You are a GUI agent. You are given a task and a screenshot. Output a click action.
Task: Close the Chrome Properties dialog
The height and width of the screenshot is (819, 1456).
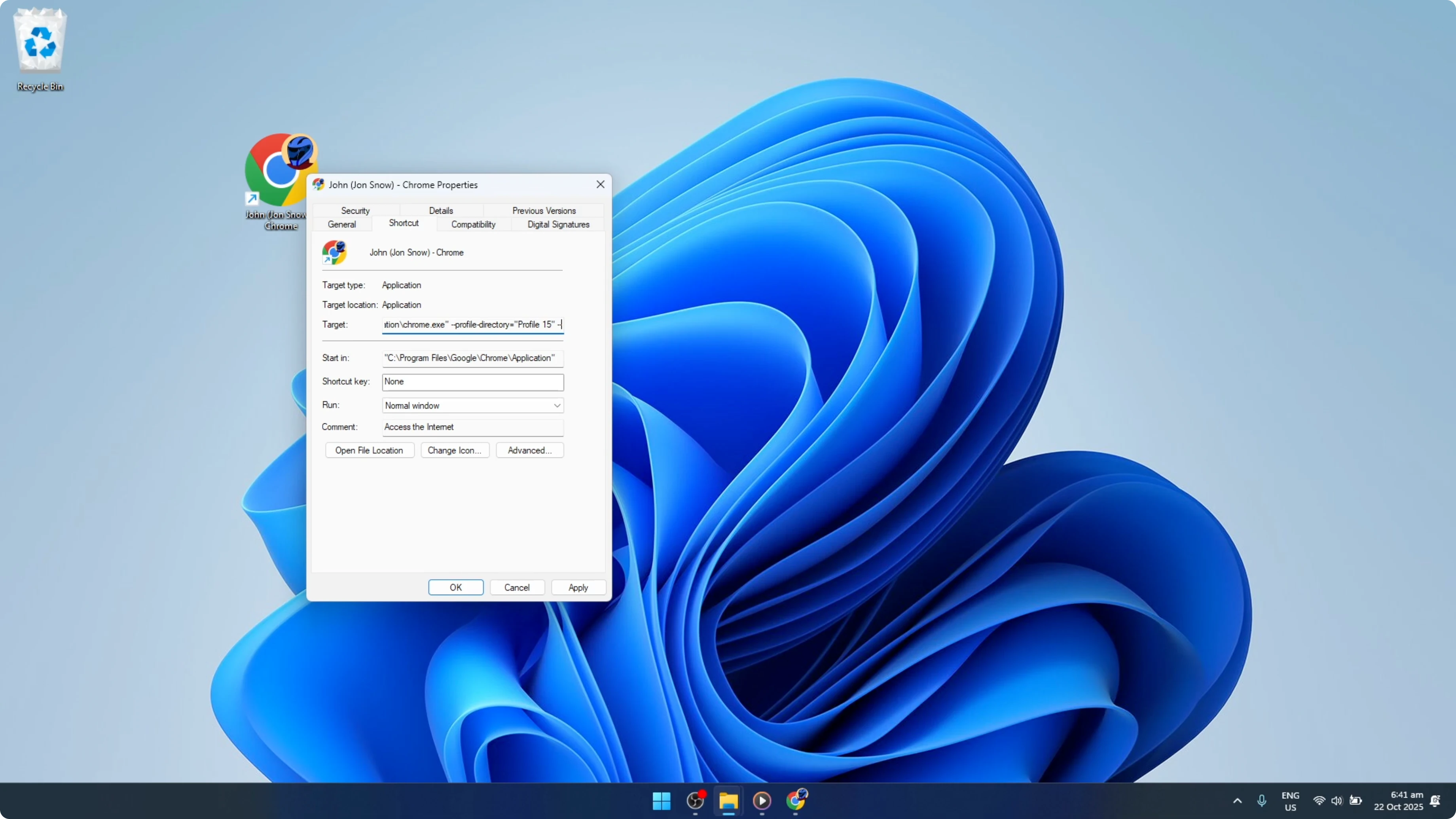[x=600, y=184]
